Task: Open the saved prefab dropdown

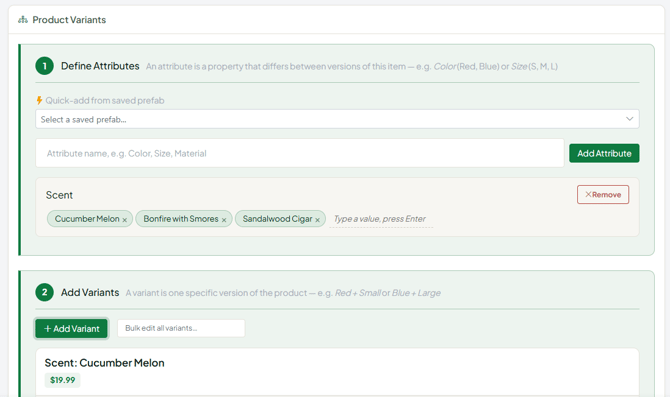Action: click(x=337, y=119)
